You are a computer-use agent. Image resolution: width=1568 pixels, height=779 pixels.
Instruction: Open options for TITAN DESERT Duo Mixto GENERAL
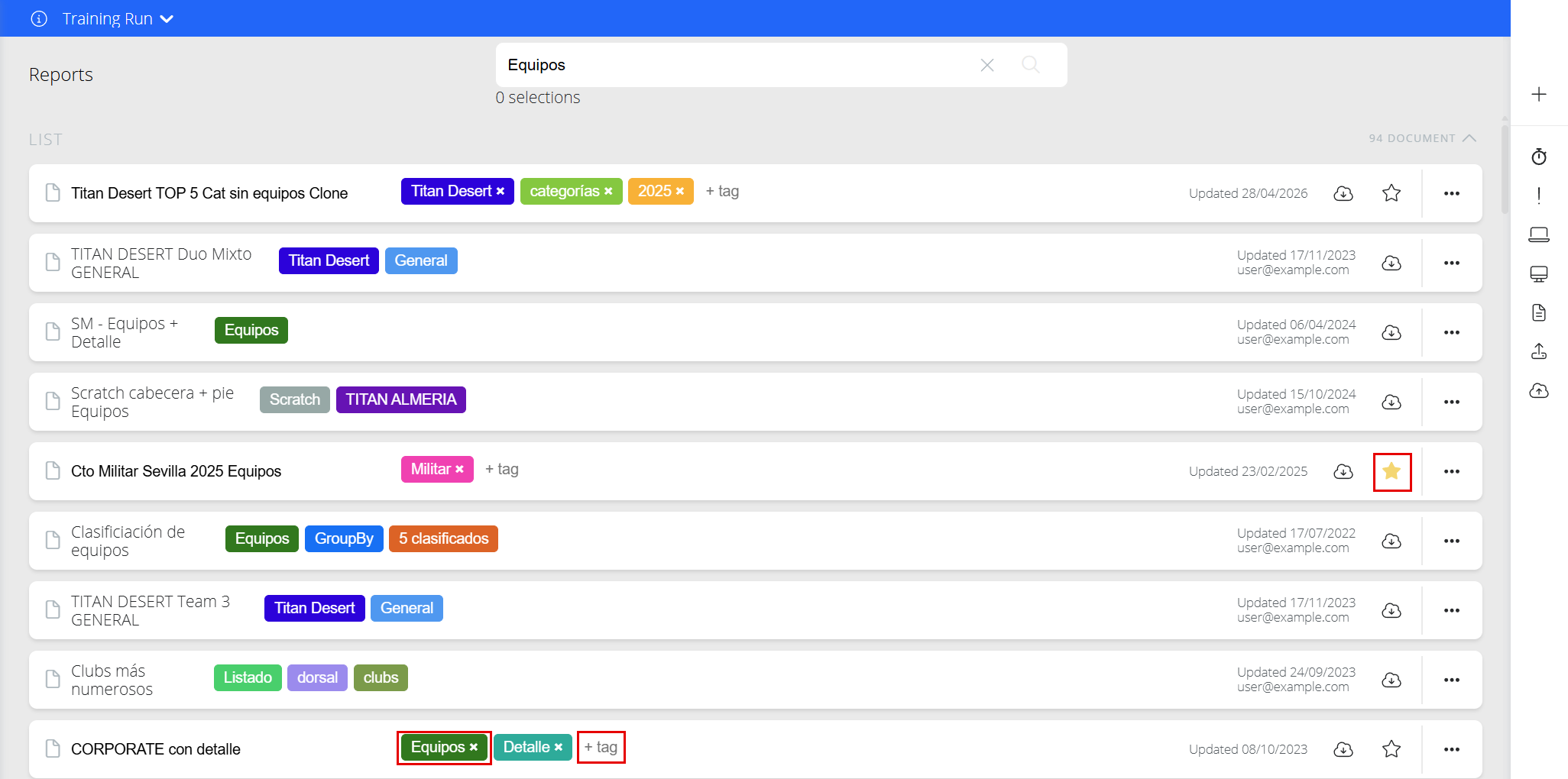1452,263
